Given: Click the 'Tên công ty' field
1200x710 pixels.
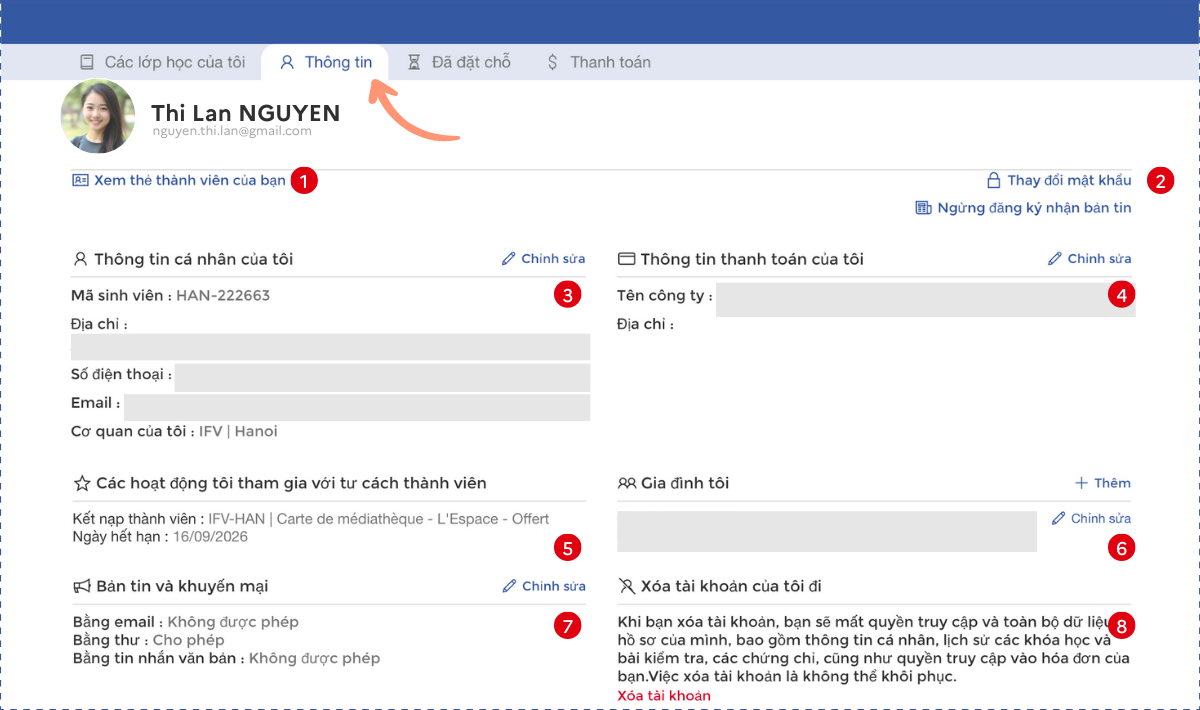Looking at the screenshot, I should click(x=925, y=300).
